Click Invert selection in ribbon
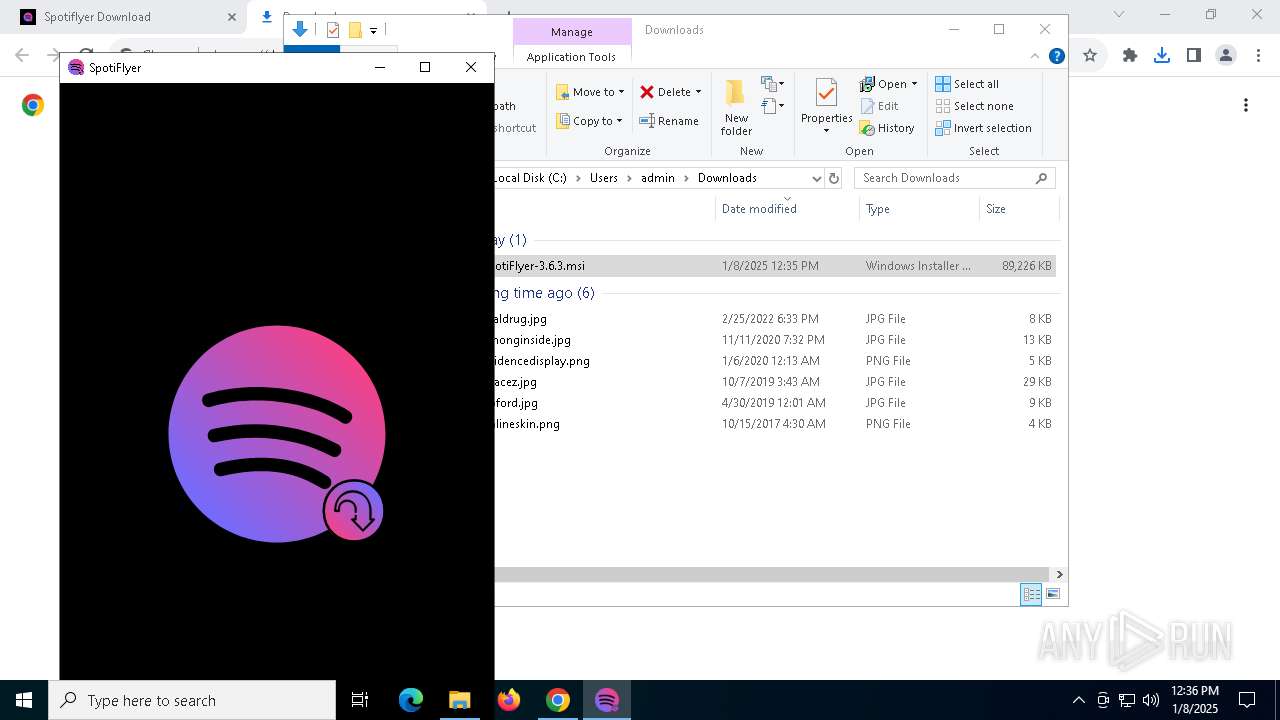This screenshot has width=1280, height=720. [x=983, y=128]
